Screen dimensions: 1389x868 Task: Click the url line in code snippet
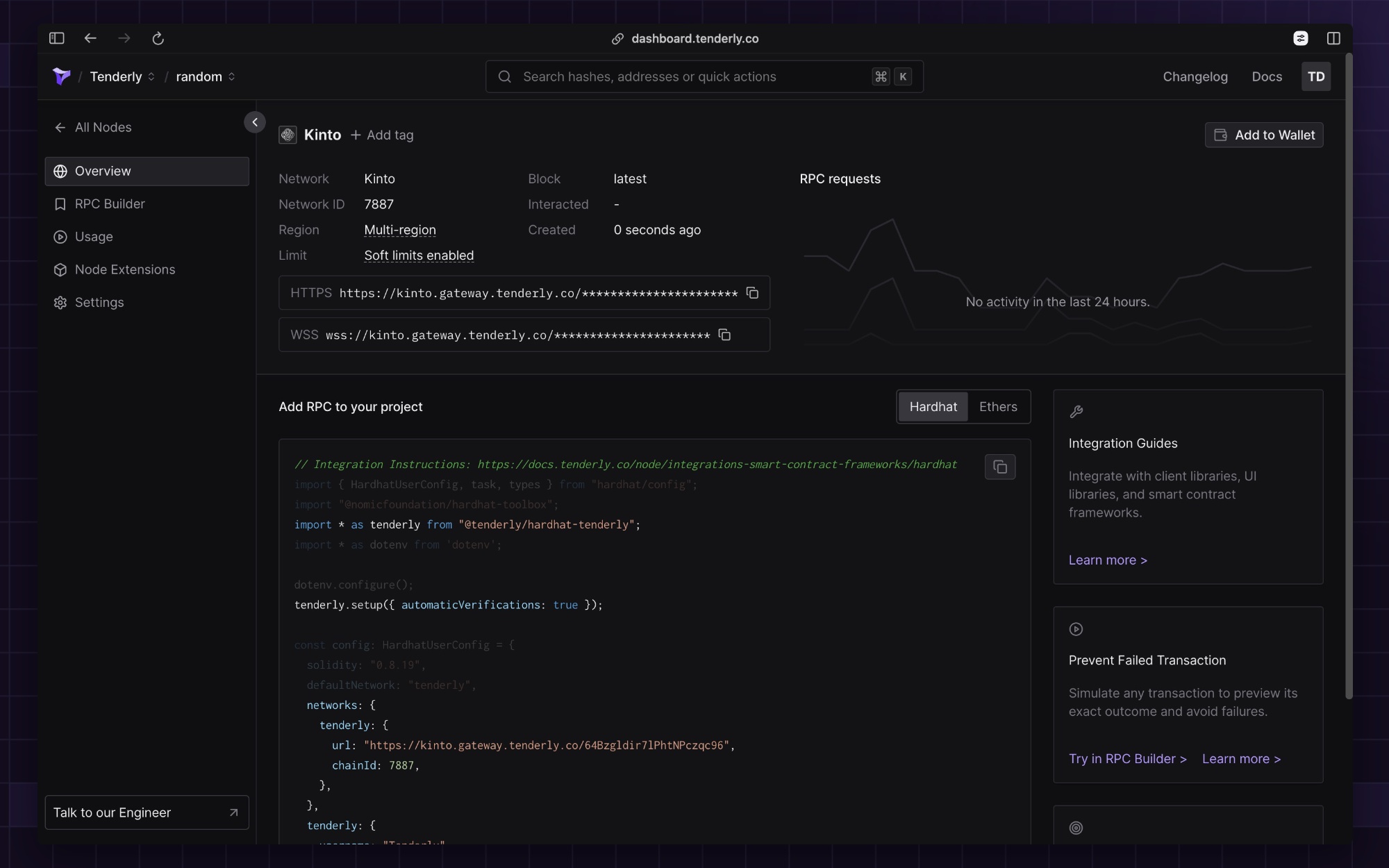[533, 745]
